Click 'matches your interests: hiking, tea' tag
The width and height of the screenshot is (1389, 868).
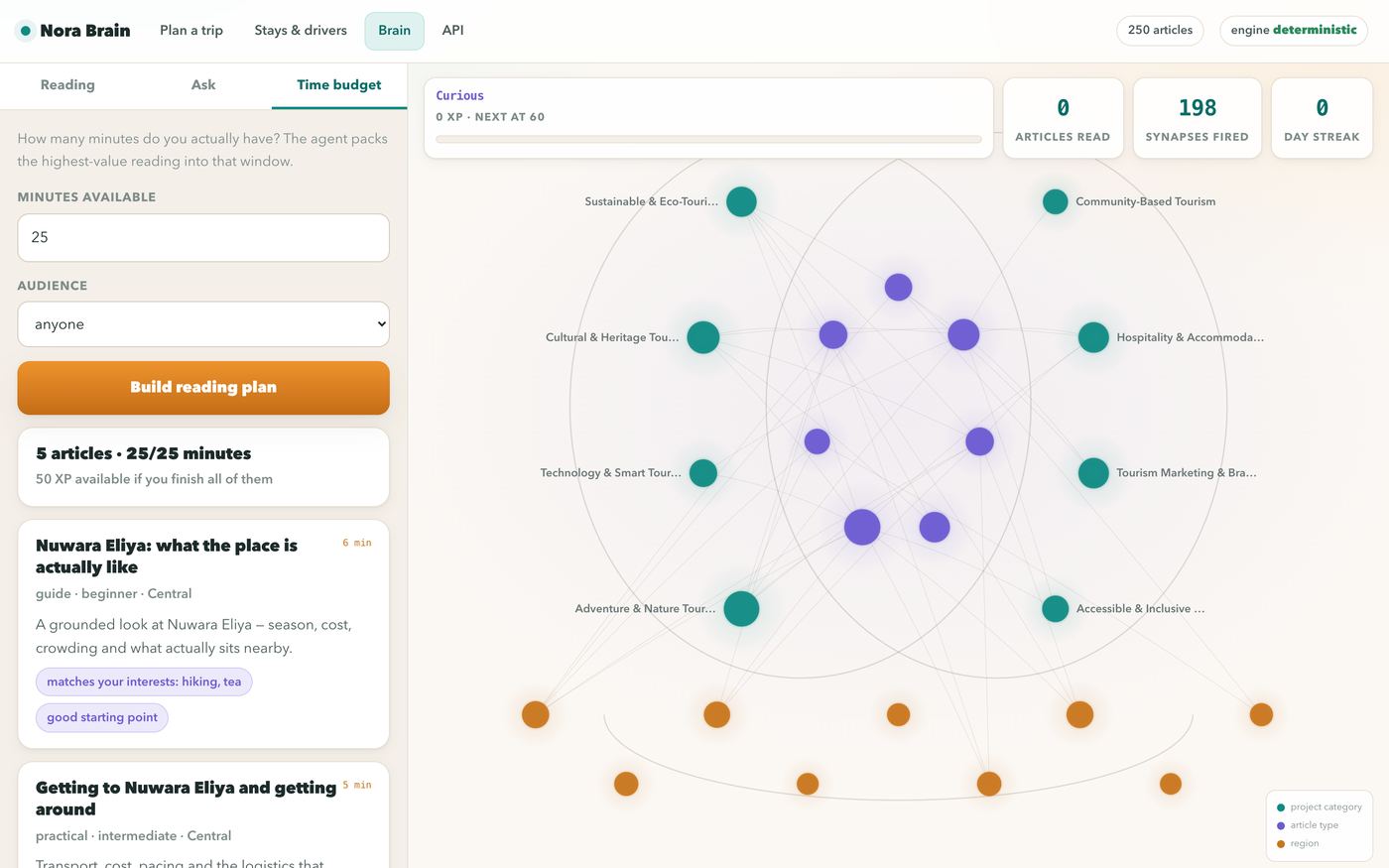click(x=144, y=682)
